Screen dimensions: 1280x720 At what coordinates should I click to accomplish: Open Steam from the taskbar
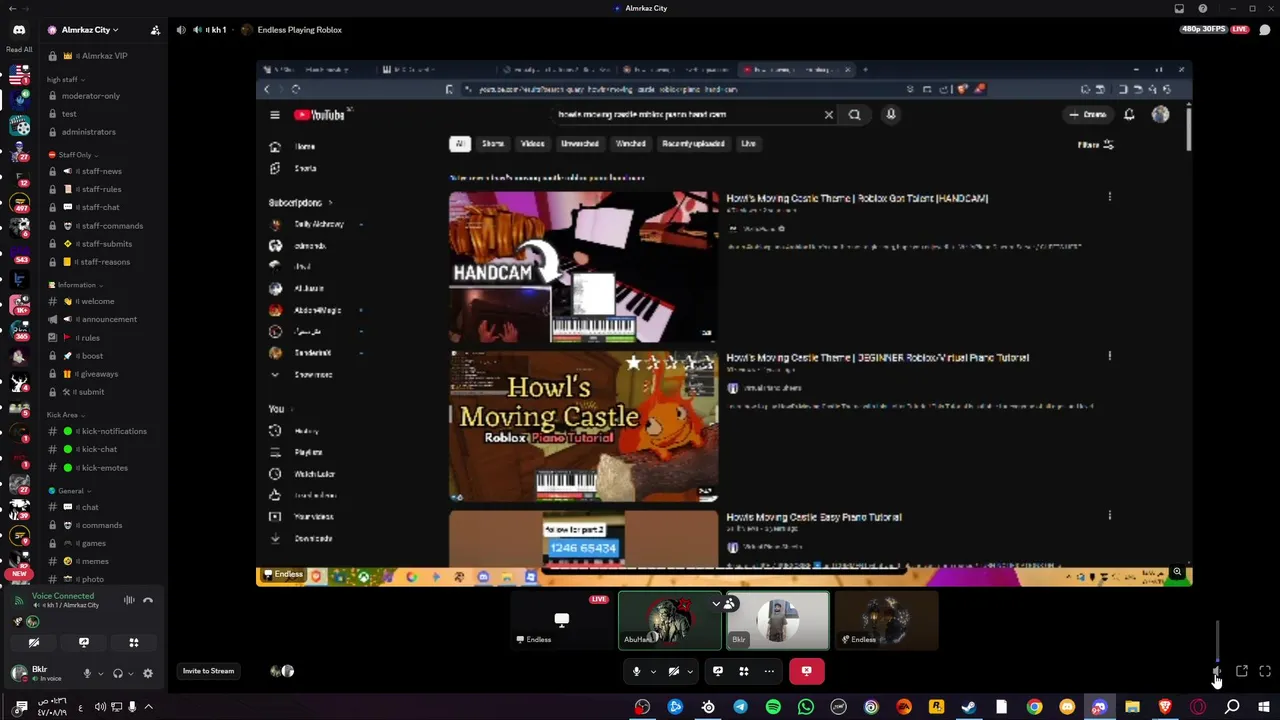[x=968, y=707]
